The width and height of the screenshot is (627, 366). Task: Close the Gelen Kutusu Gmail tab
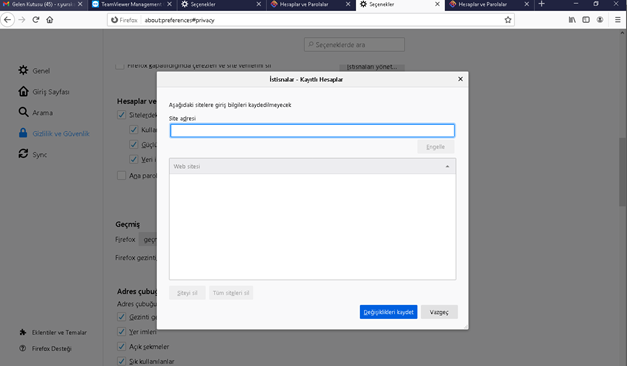[80, 4]
